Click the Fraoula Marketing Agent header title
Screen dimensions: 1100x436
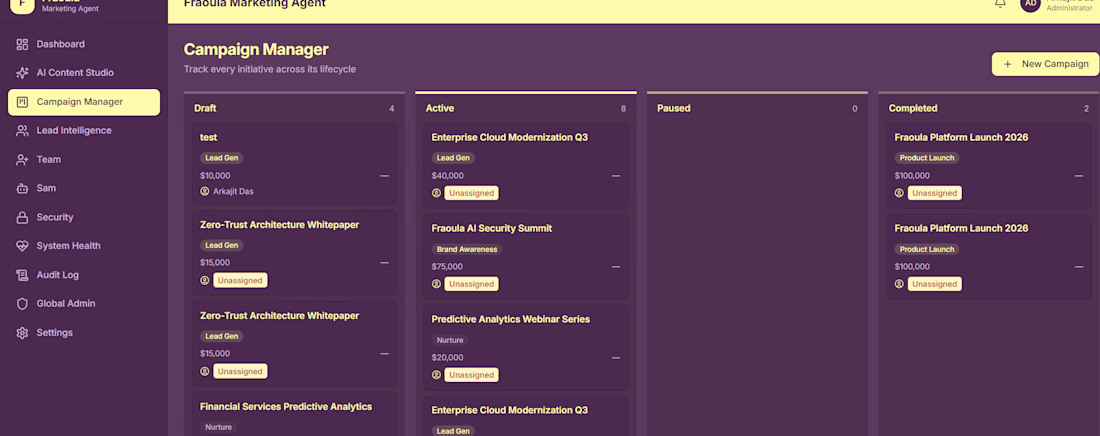click(255, 4)
